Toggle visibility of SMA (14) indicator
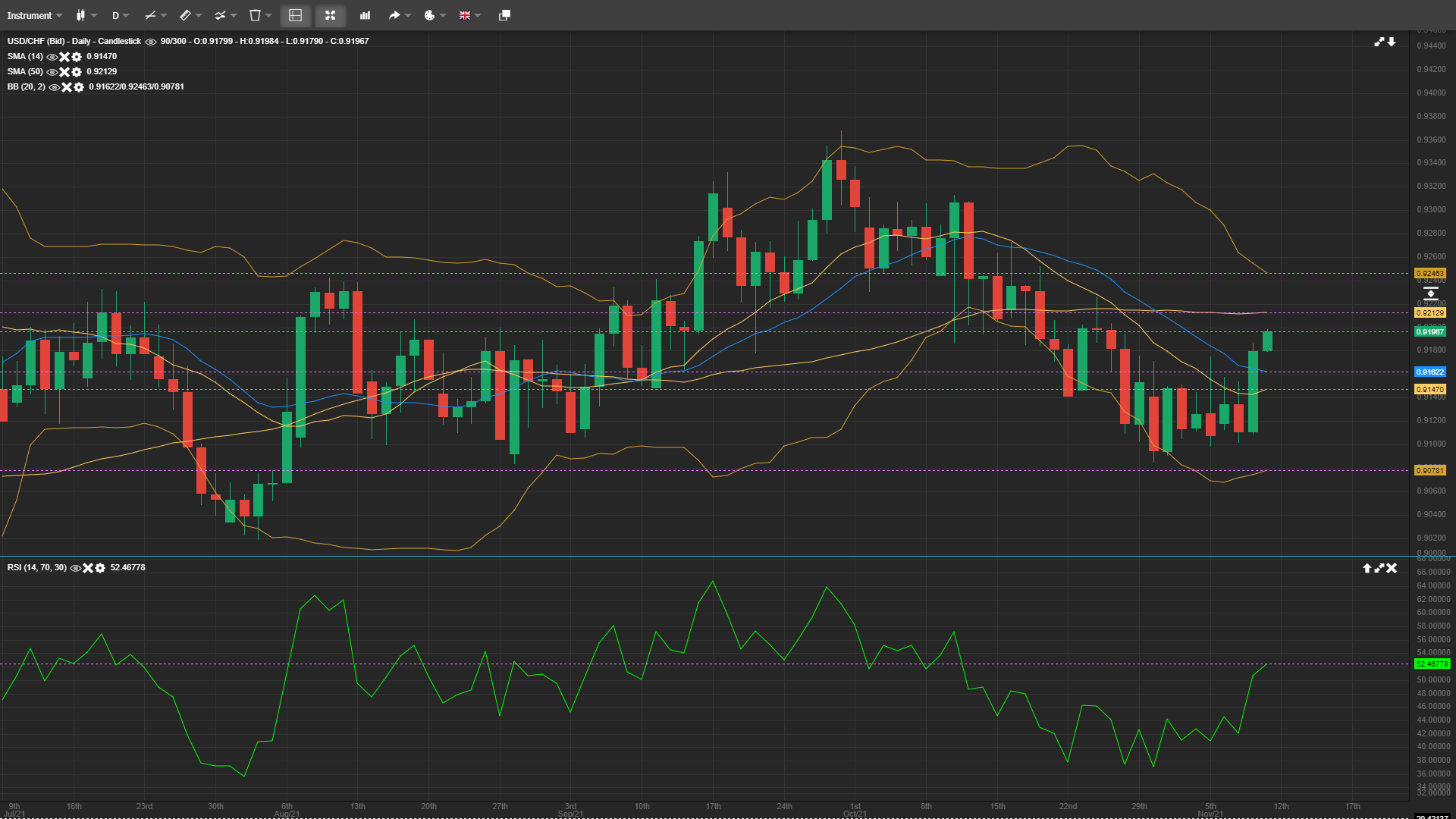Screen dimensions: 1456x819 pos(52,57)
